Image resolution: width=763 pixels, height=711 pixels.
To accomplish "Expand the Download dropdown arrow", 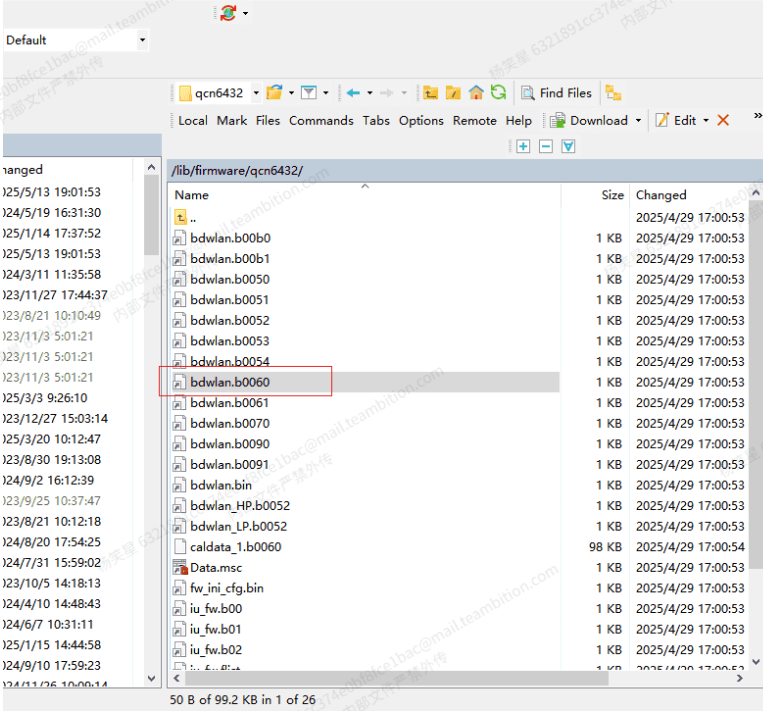I will click(x=638, y=121).
